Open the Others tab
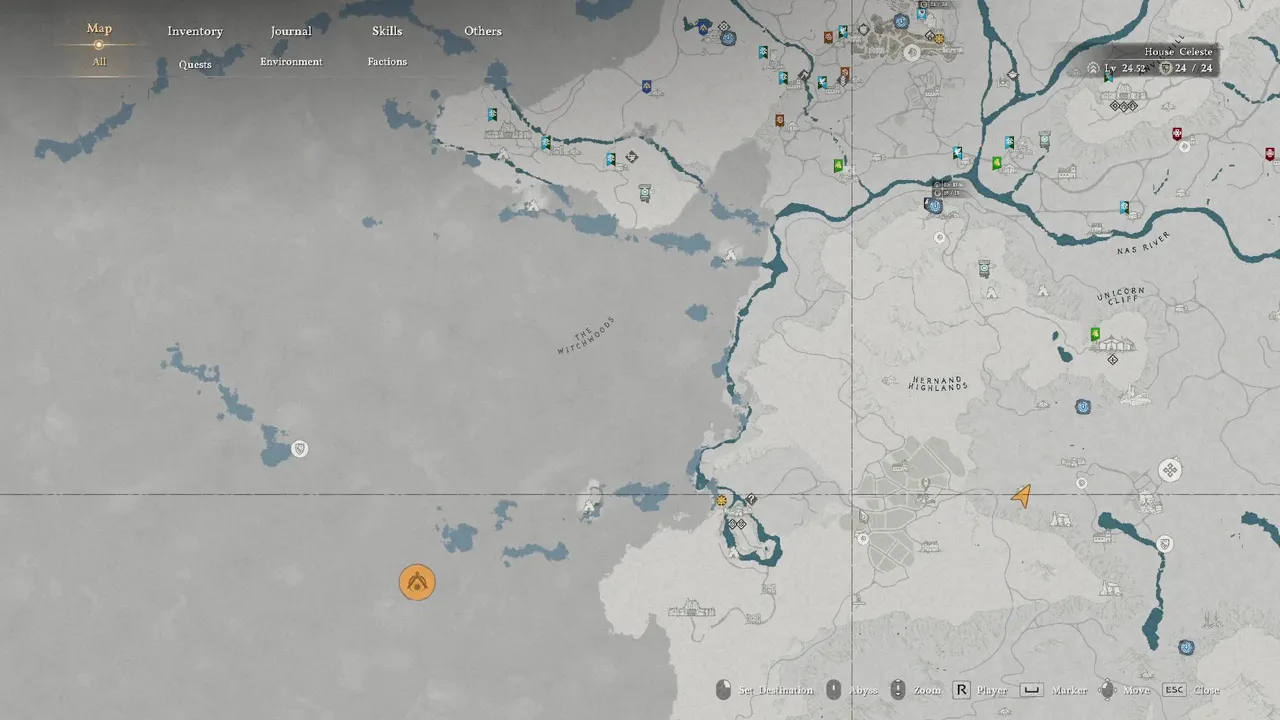1280x720 pixels. tap(483, 31)
